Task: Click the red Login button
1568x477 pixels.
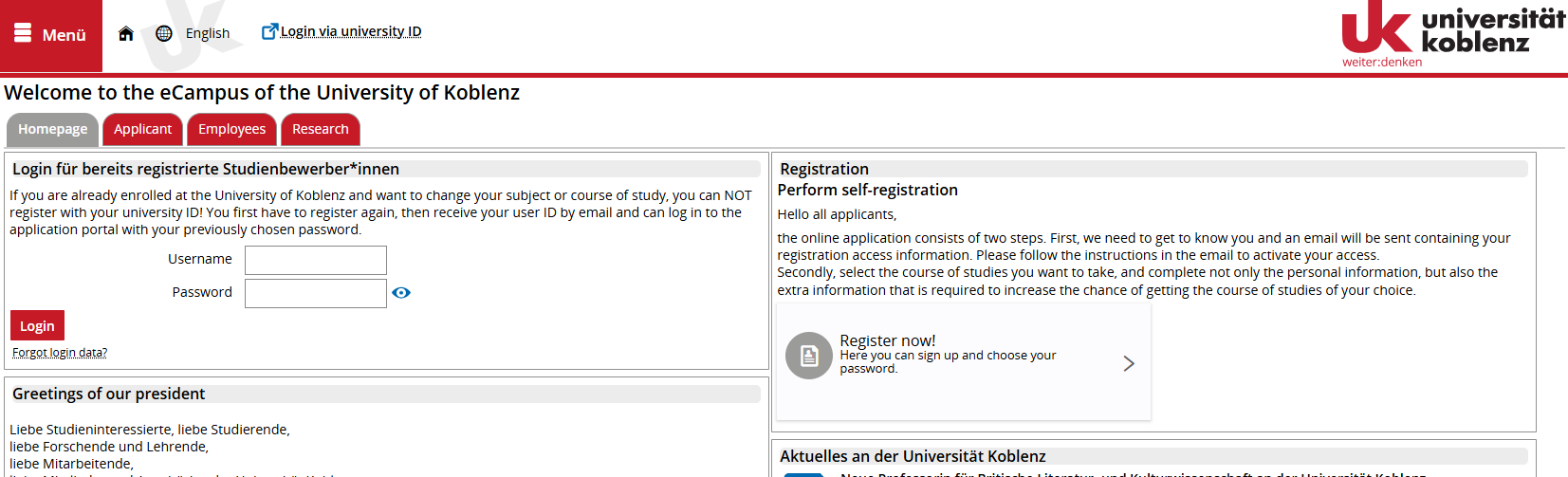Action: (37, 325)
